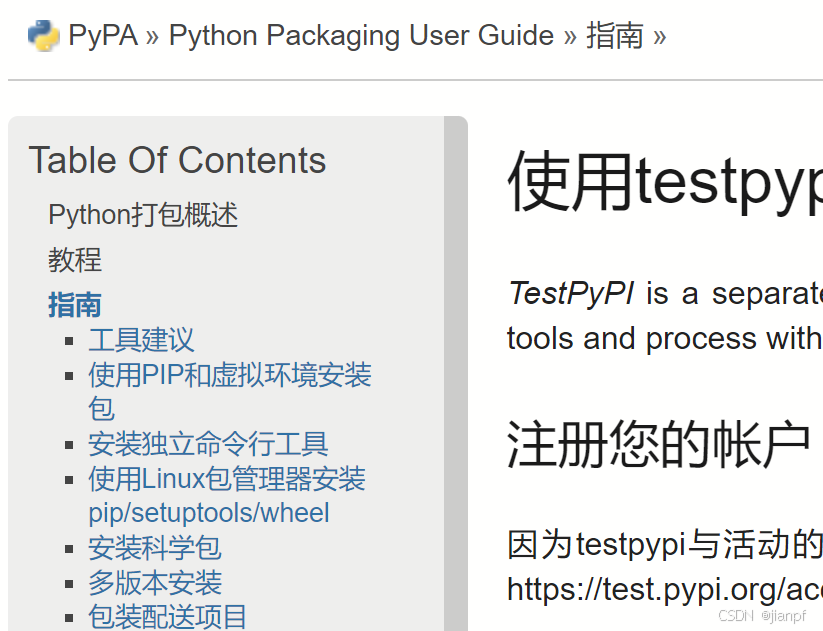
Task: Click the Python logo icon
Action: point(43,36)
